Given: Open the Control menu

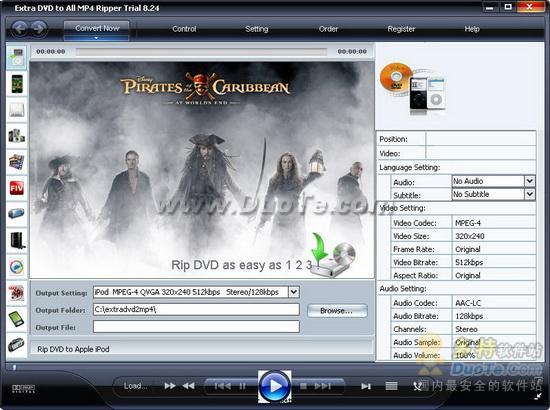Looking at the screenshot, I should [184, 29].
